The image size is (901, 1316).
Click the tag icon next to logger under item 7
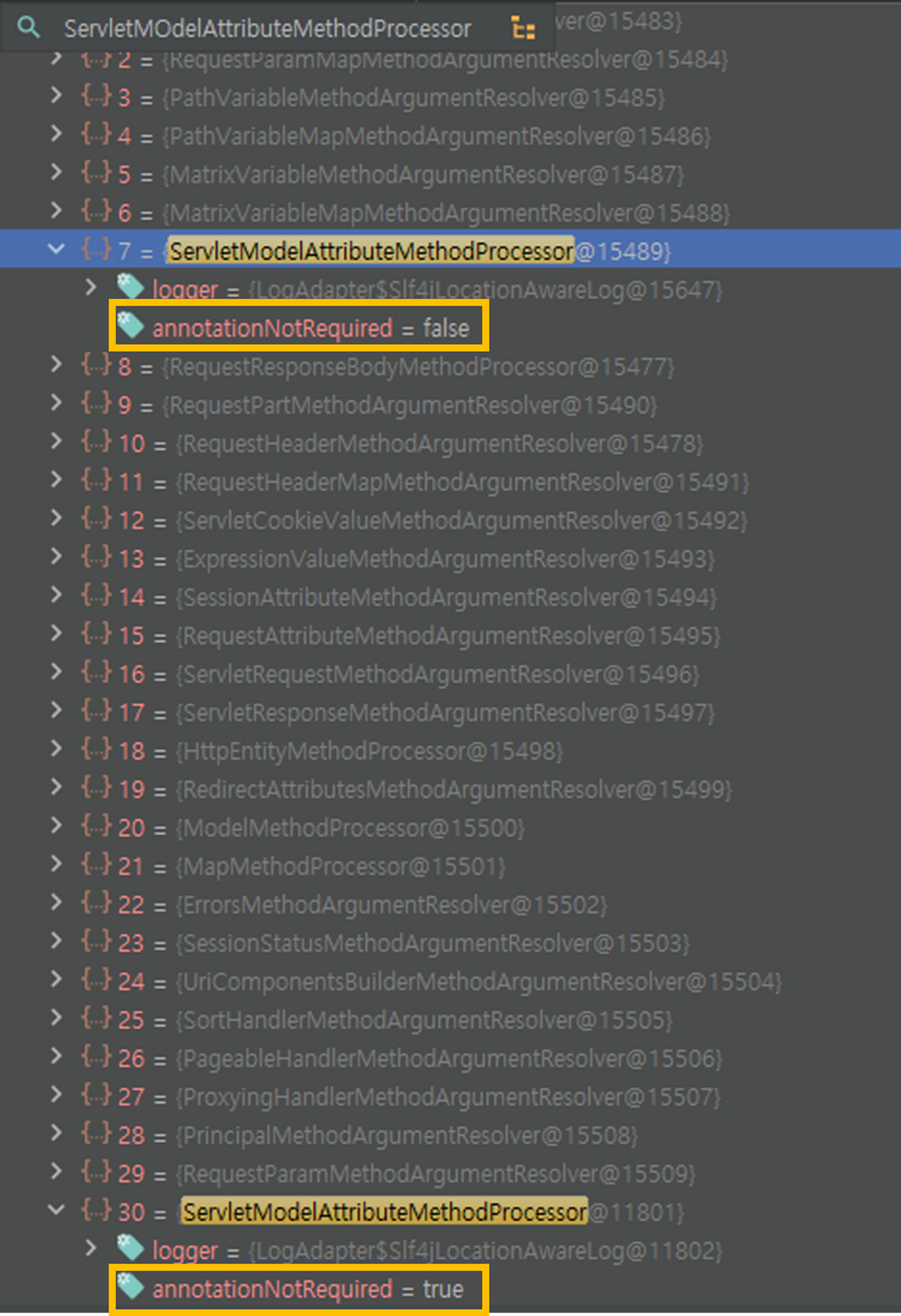pos(130,286)
